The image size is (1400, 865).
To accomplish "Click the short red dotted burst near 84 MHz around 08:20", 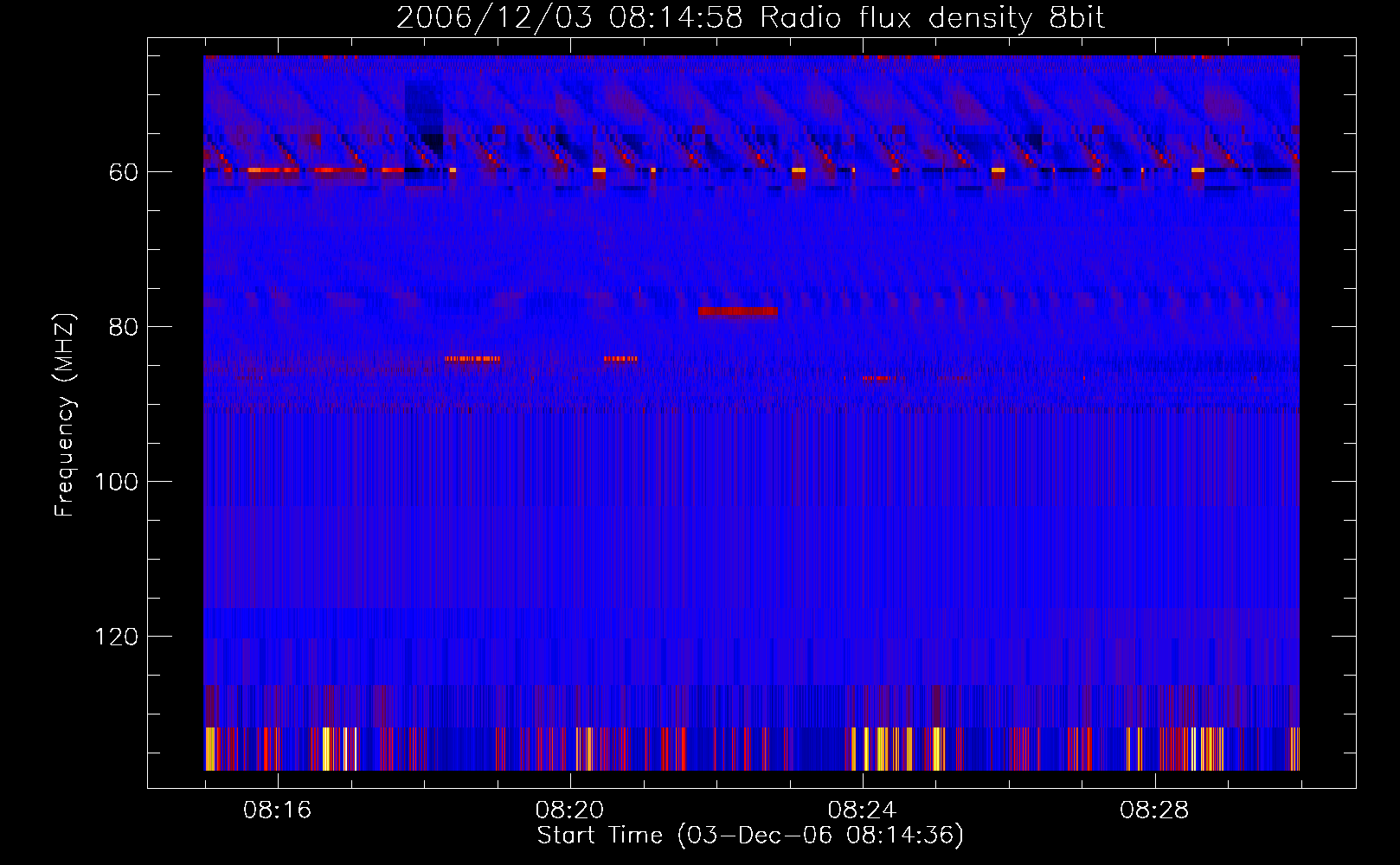I will pyautogui.click(x=620, y=358).
